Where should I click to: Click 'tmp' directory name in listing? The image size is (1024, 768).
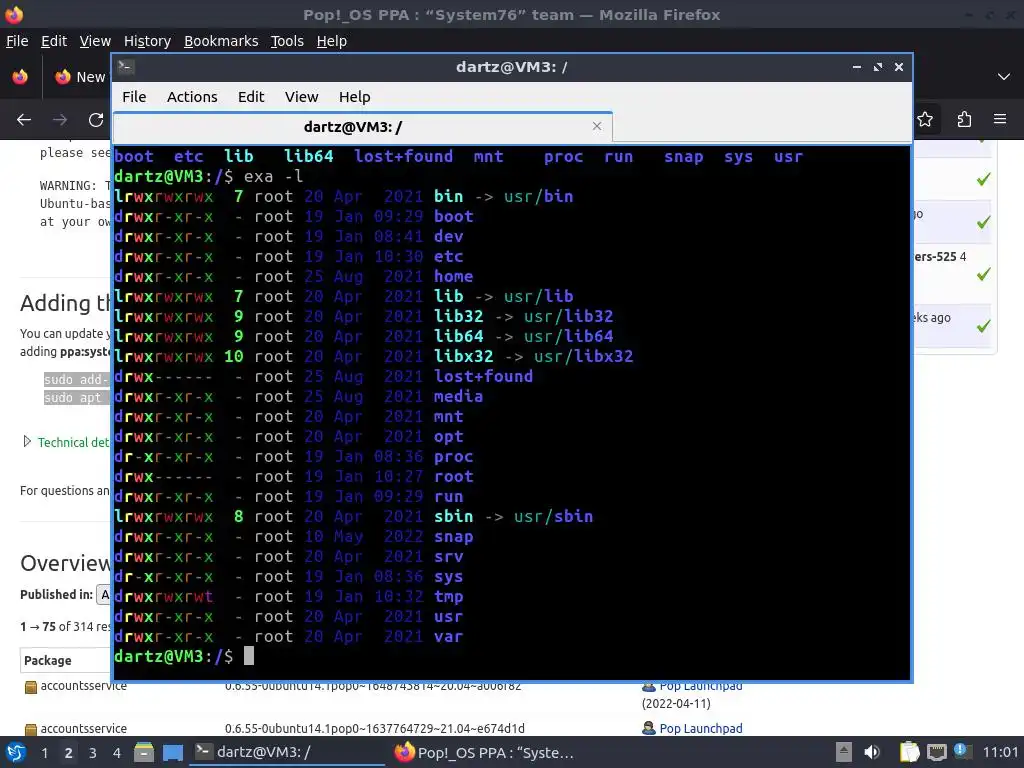449,597
